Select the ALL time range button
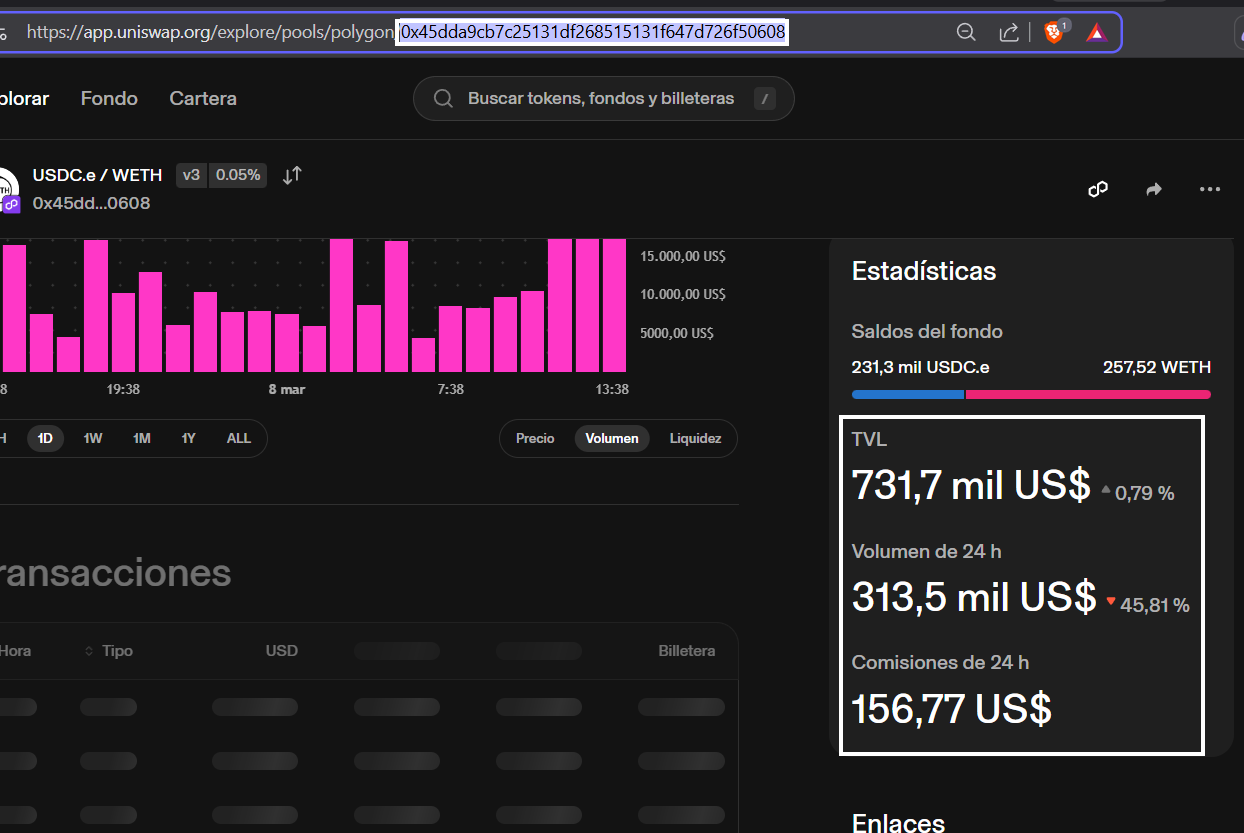Screen dimensions: 1244x833 click(239, 438)
